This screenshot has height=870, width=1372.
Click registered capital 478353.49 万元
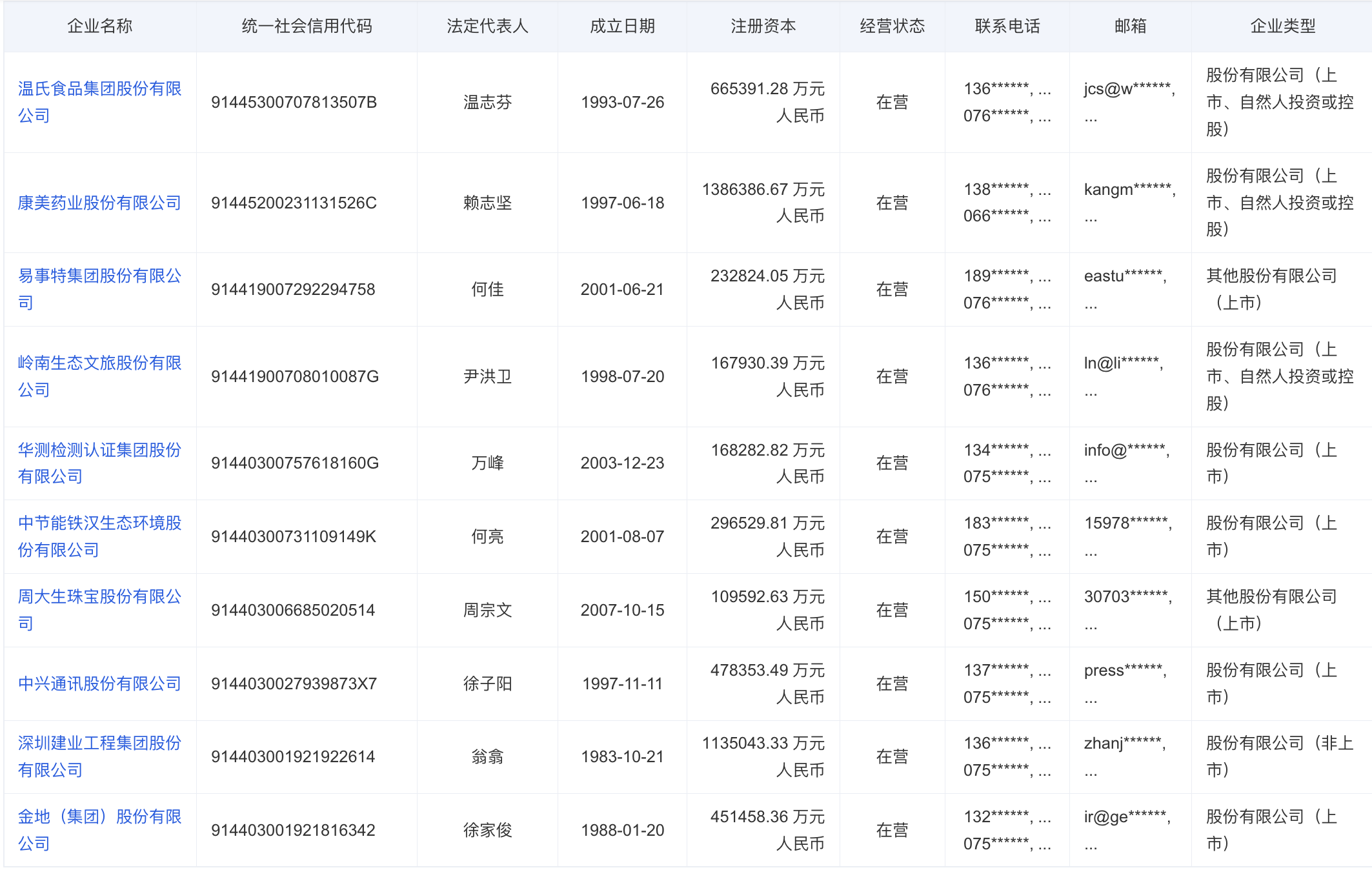[767, 670]
